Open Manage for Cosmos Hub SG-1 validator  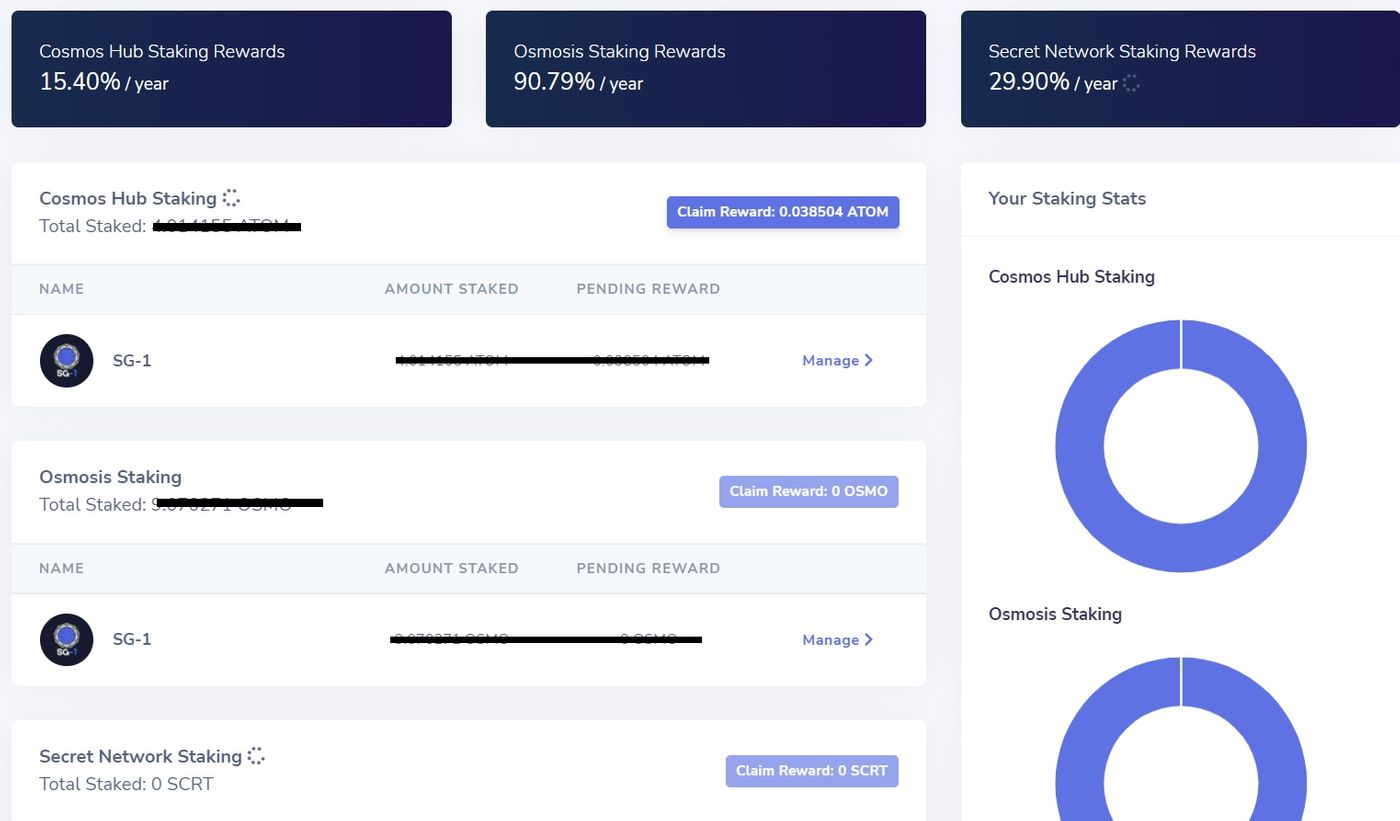pyautogui.click(x=838, y=360)
